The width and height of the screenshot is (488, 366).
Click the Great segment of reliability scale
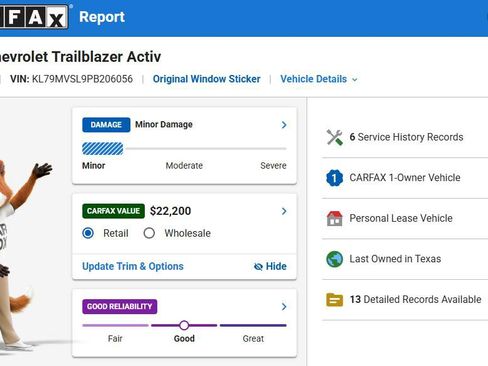pos(253,325)
